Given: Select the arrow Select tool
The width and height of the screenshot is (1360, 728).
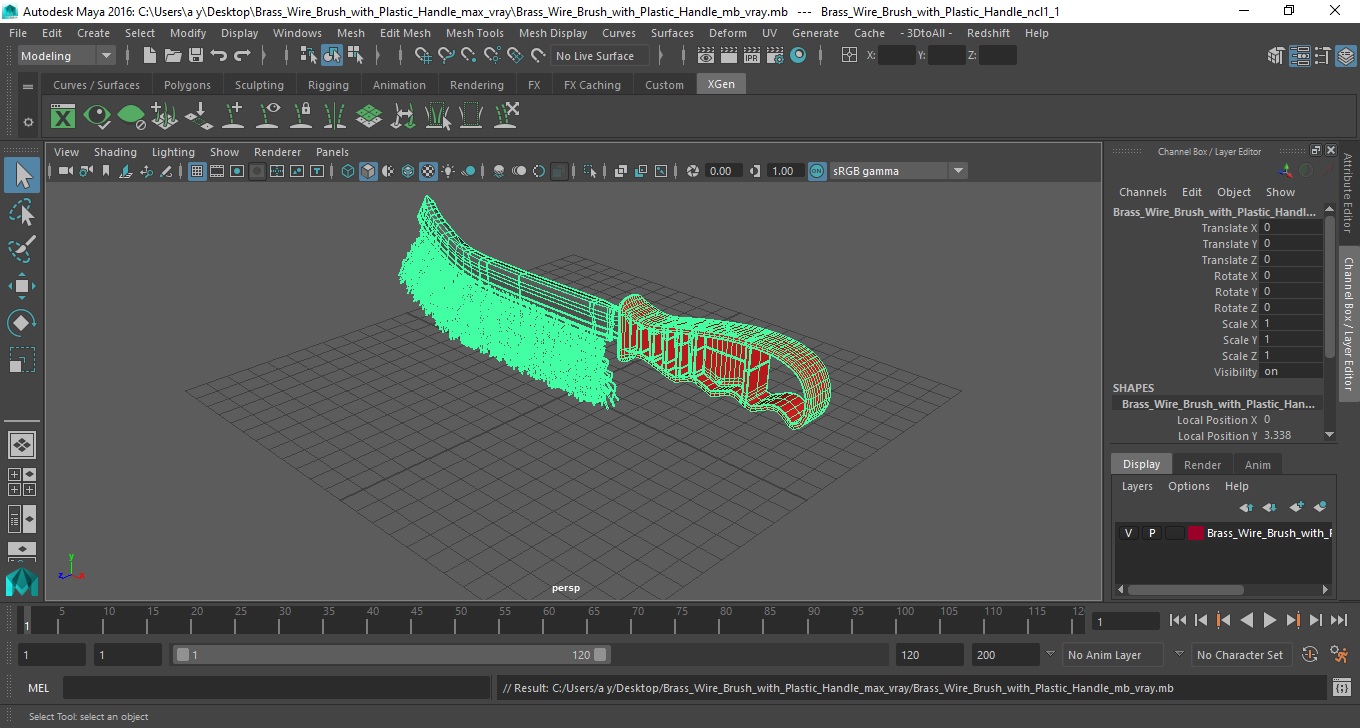Looking at the screenshot, I should pyautogui.click(x=22, y=176).
